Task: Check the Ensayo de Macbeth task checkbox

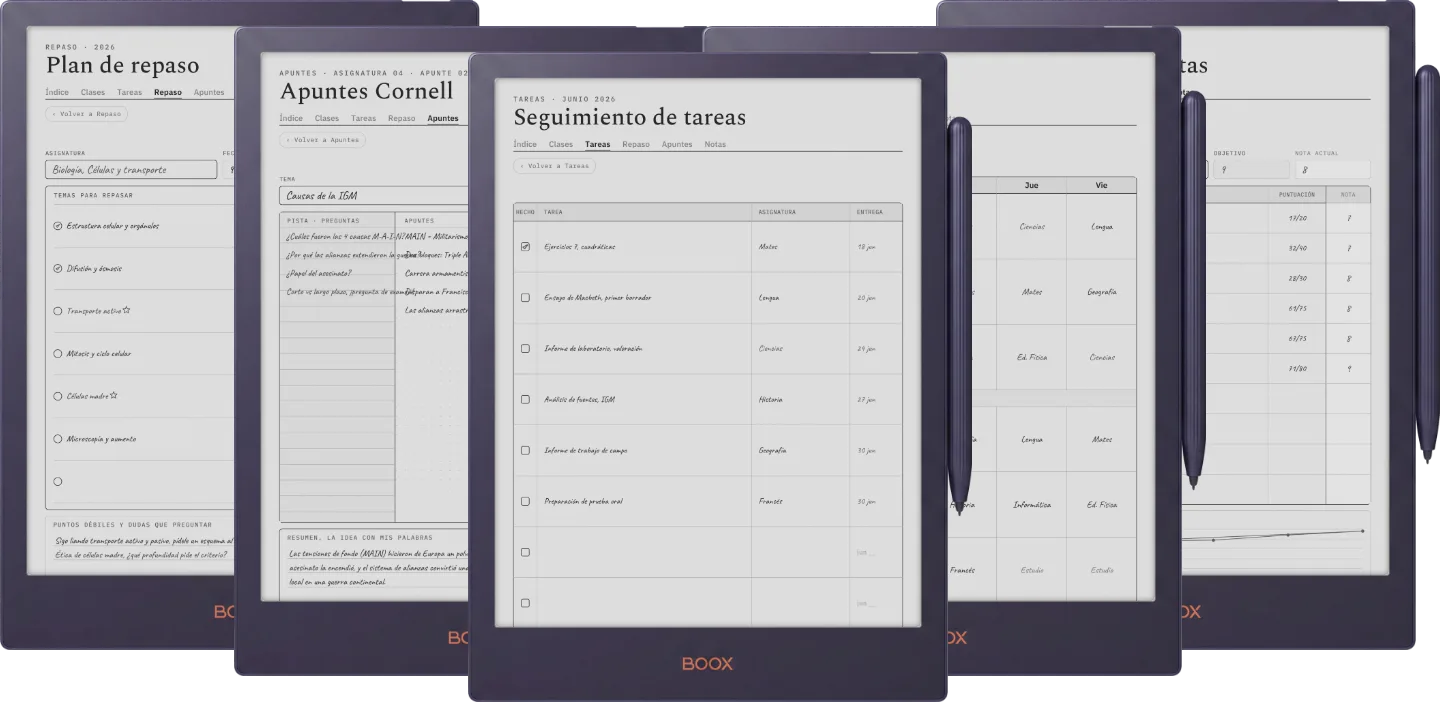Action: coord(525,297)
